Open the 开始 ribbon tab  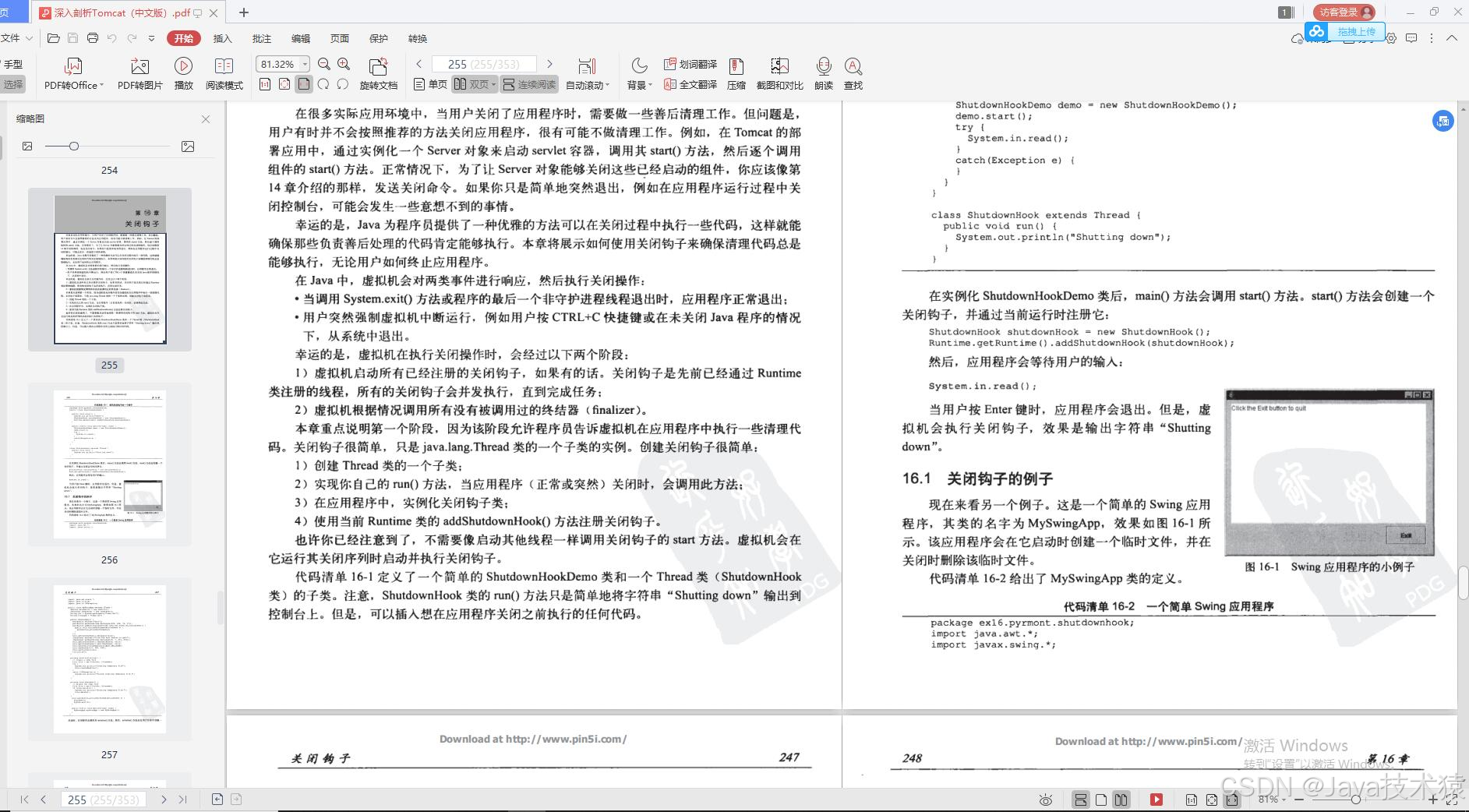[x=184, y=38]
